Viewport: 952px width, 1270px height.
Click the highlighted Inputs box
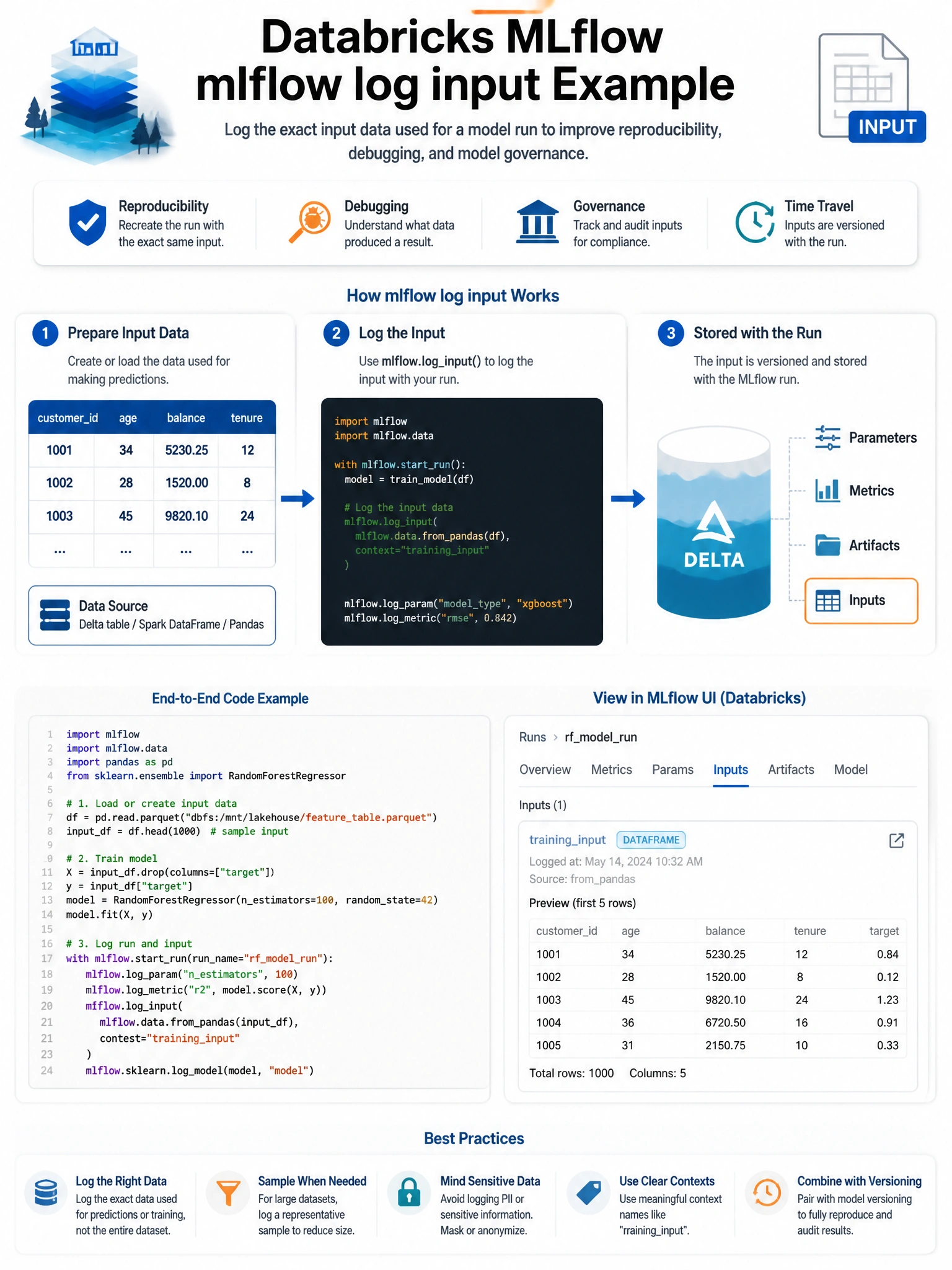point(861,600)
